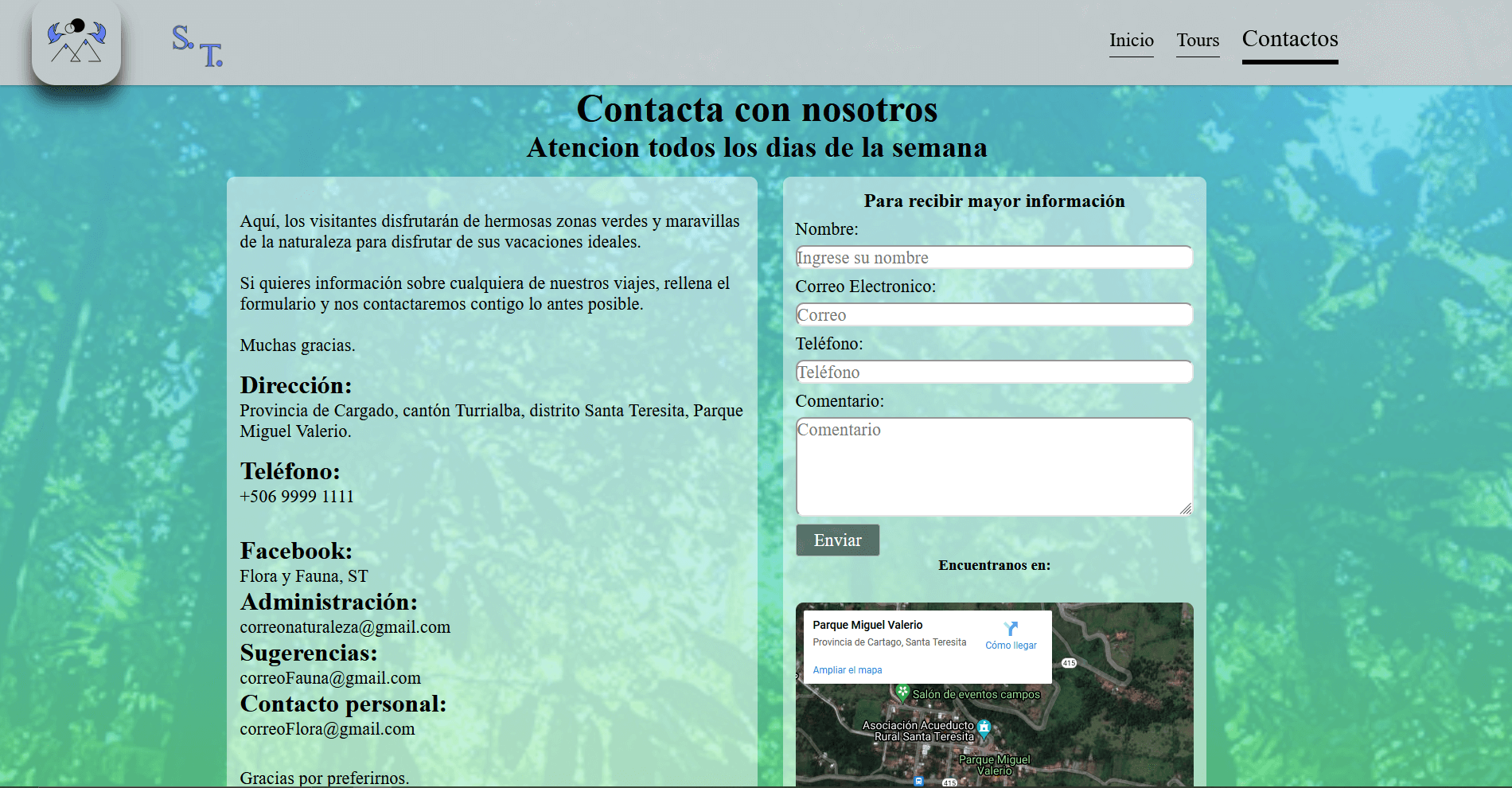The image size is (1512, 788).
Task: Click the Administración heading
Action: (x=329, y=602)
